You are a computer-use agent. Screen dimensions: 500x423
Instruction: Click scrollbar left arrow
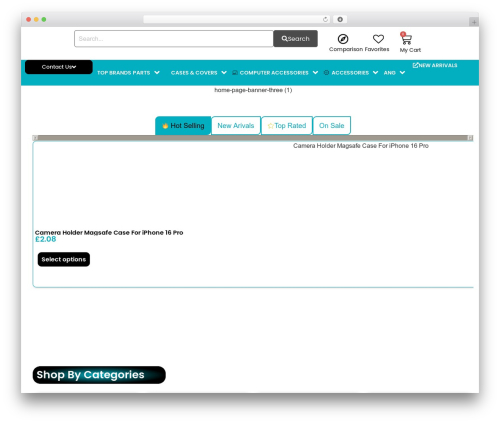coord(35,138)
